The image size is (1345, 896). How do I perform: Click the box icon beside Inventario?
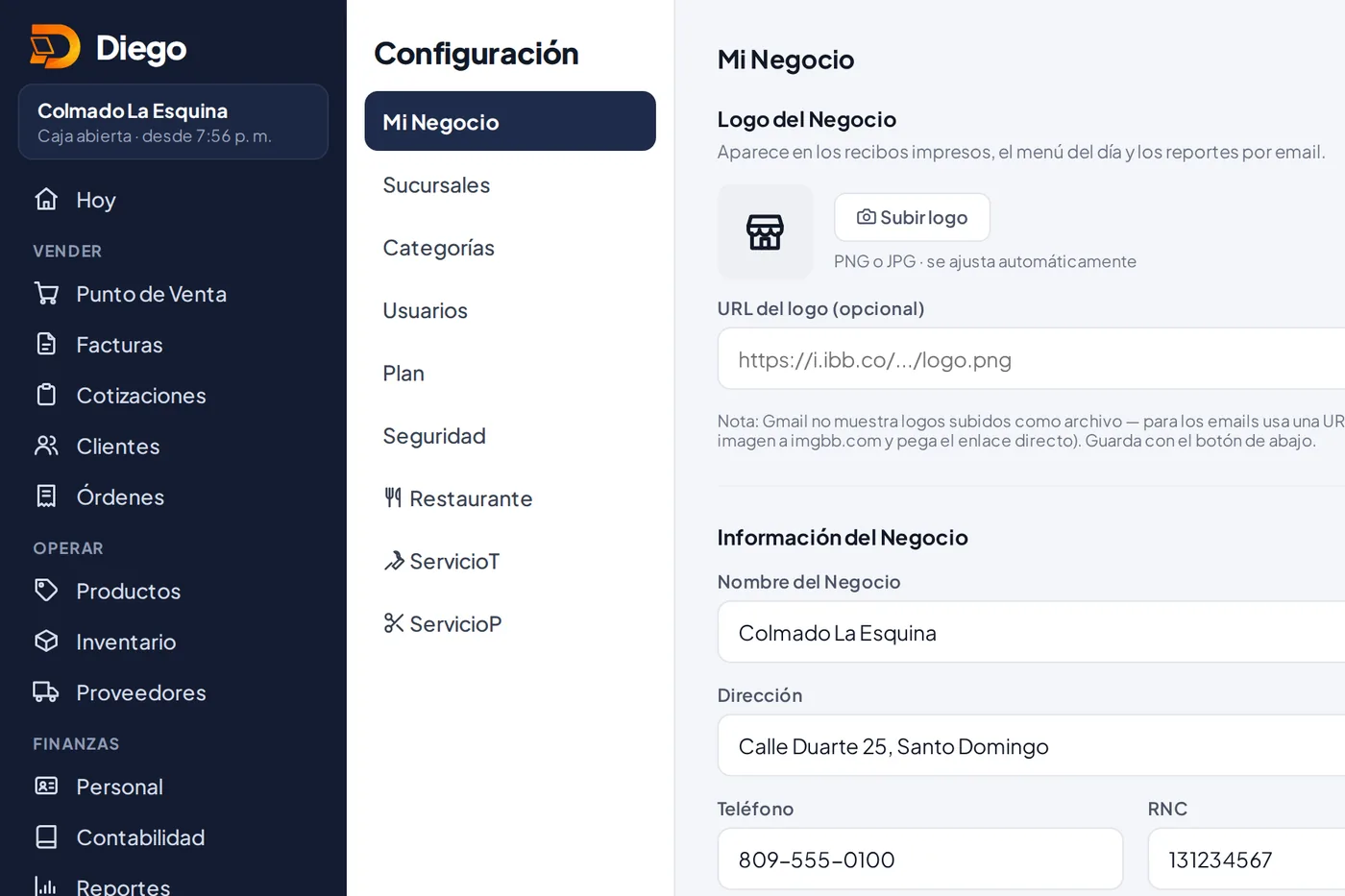click(x=46, y=641)
